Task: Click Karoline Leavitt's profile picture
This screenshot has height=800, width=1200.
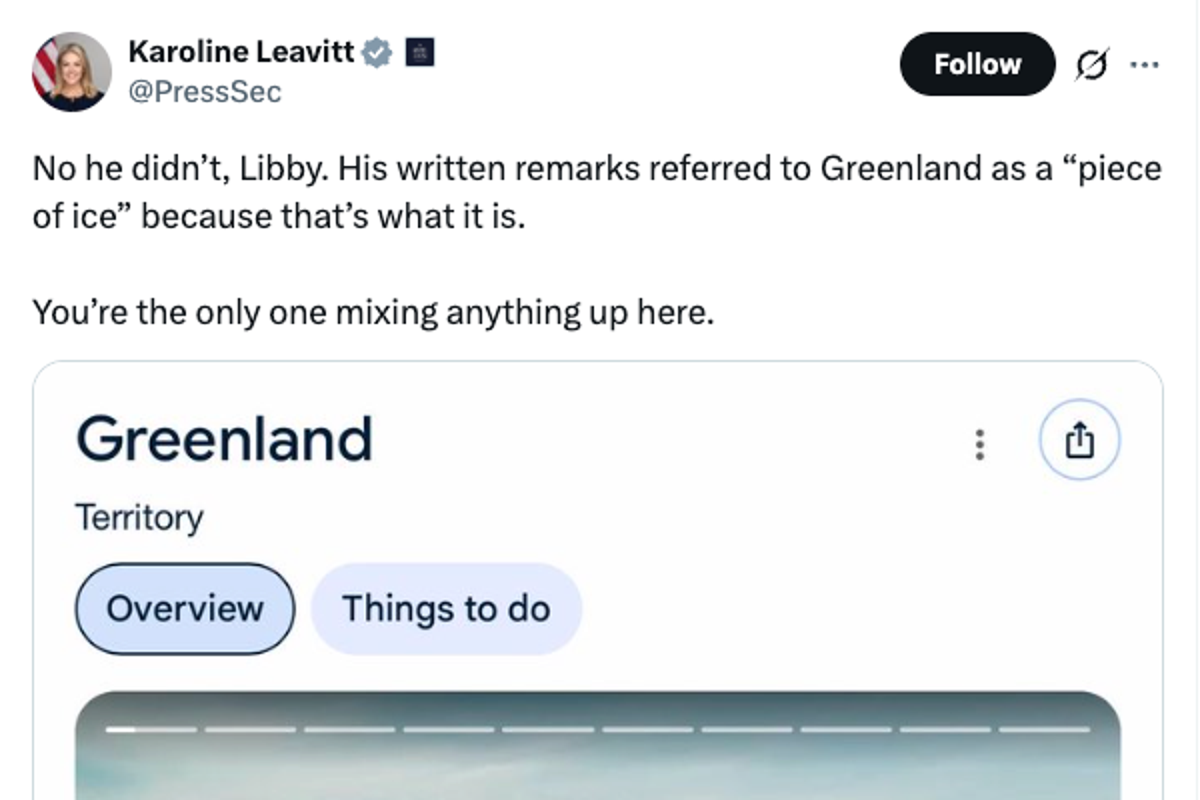Action: (x=73, y=71)
